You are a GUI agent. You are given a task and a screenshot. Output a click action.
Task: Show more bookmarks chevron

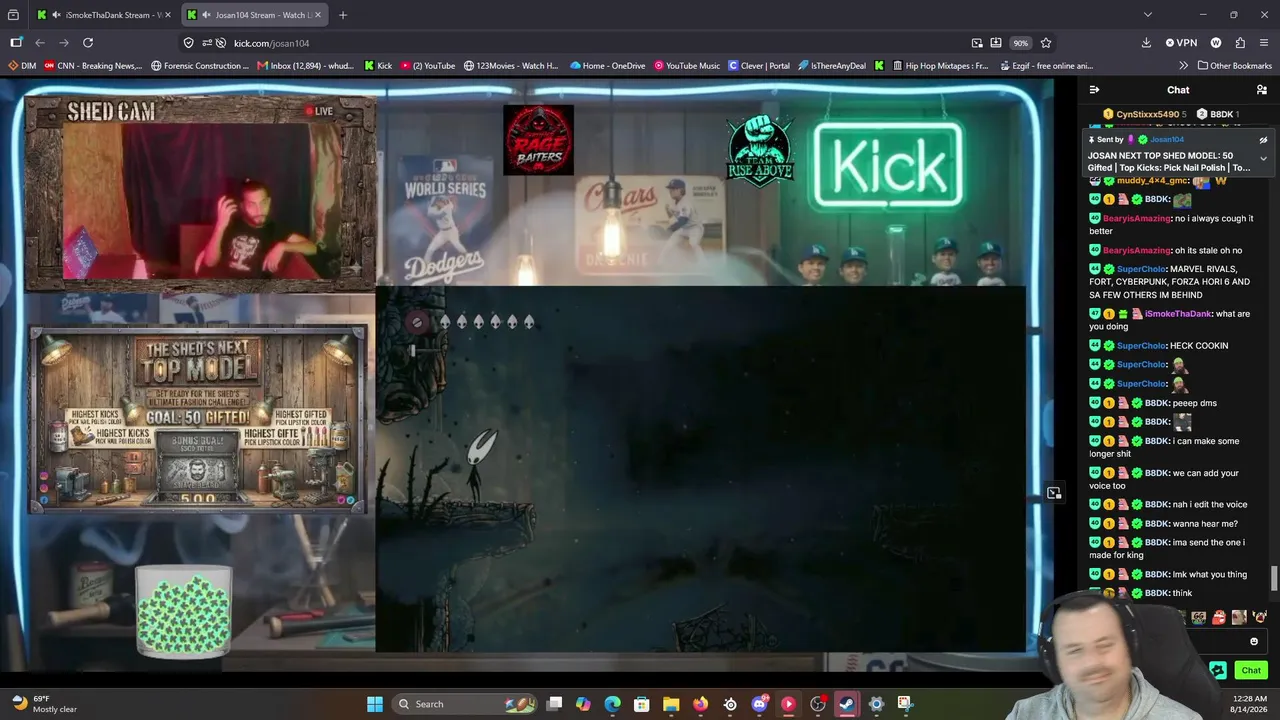[x=1183, y=66]
